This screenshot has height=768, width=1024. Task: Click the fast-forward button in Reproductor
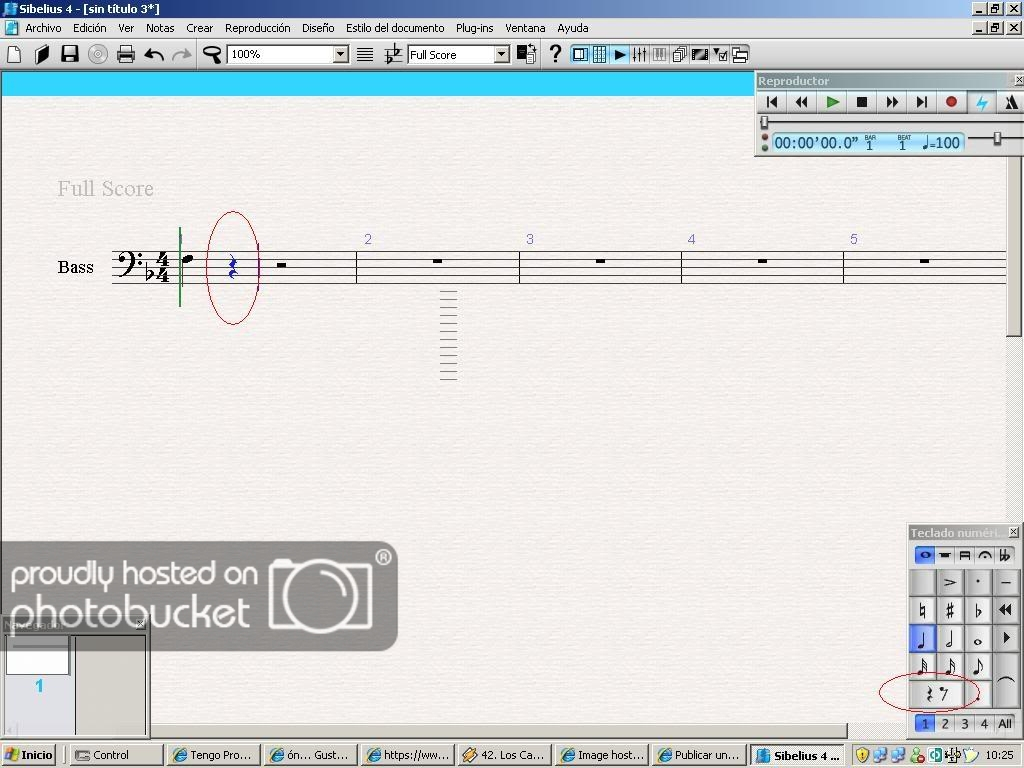tap(892, 102)
